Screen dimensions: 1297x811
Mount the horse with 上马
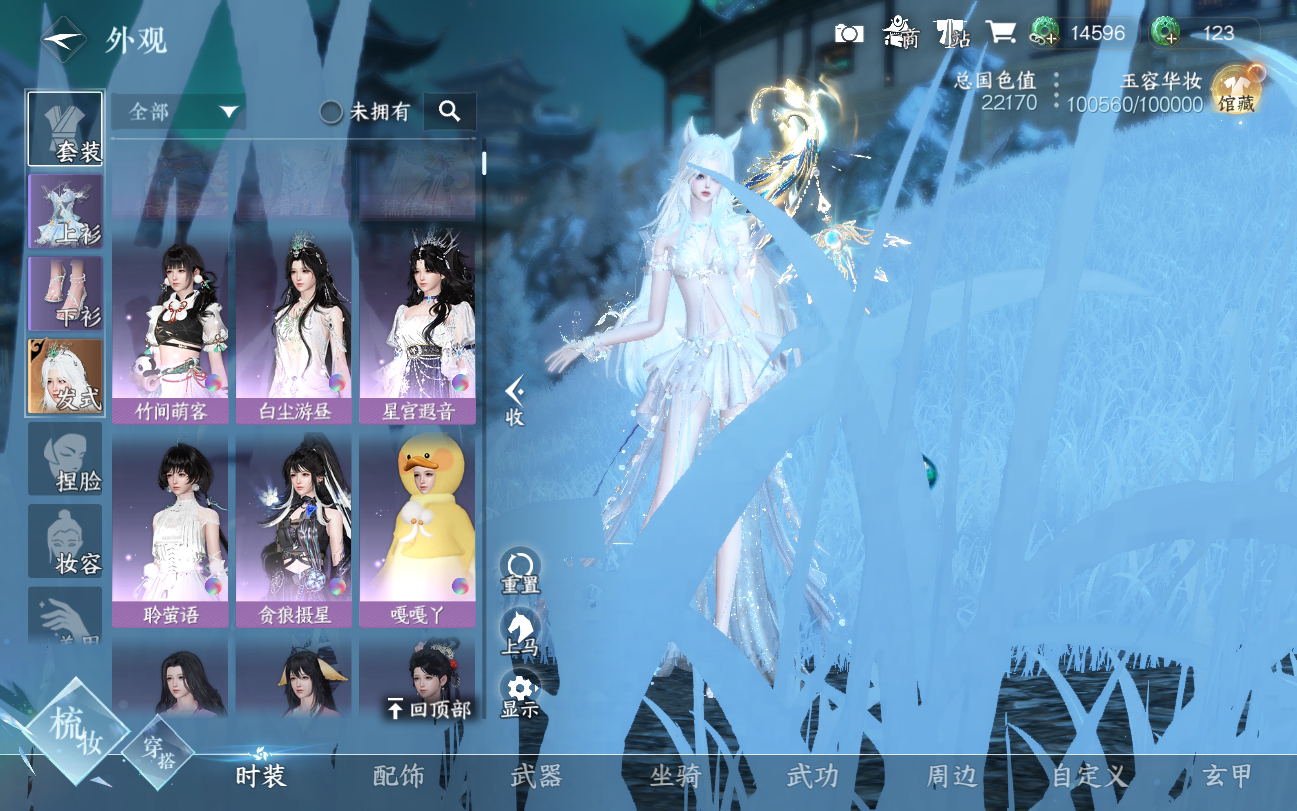(520, 634)
